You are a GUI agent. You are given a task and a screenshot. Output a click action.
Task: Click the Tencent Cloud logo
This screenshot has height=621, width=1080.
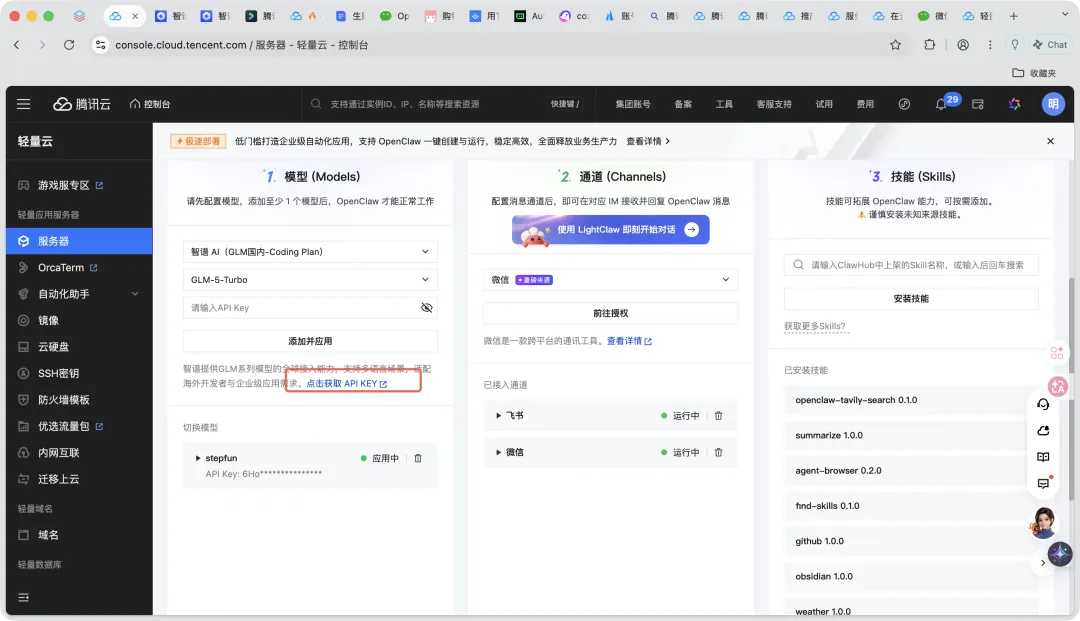tap(82, 104)
